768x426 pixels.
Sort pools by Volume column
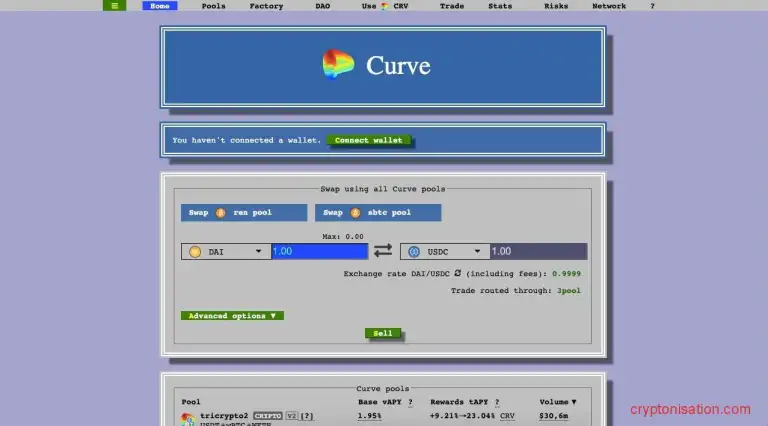coord(557,402)
